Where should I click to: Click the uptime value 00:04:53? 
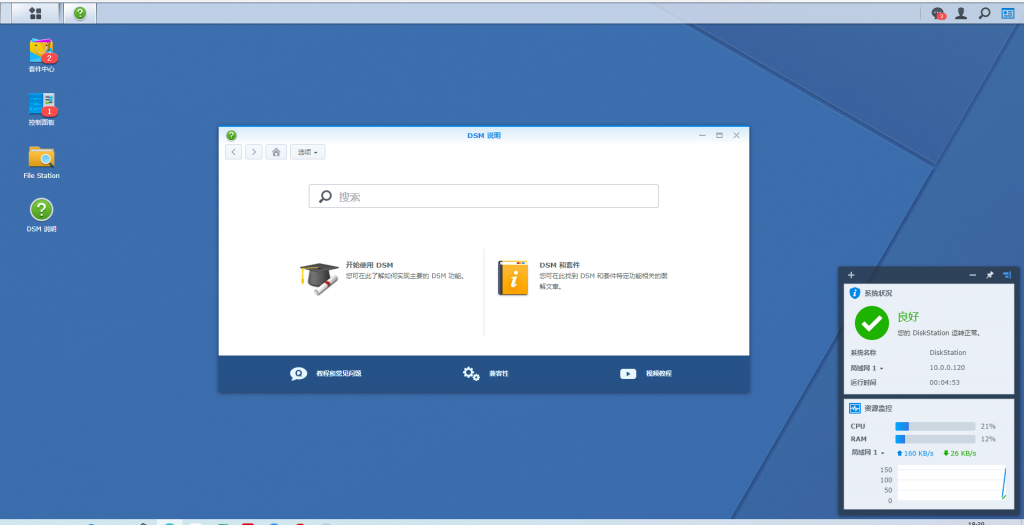tap(944, 383)
